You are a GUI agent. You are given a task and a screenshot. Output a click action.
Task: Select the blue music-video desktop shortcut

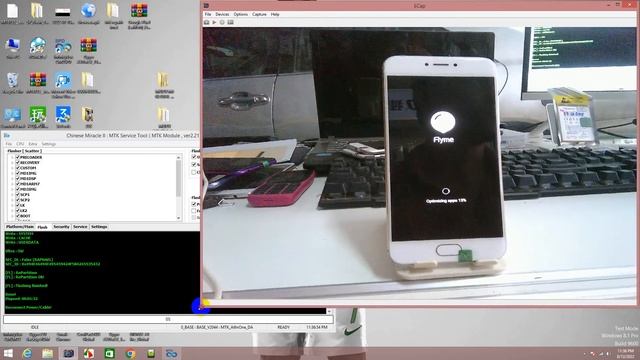[x=63, y=80]
